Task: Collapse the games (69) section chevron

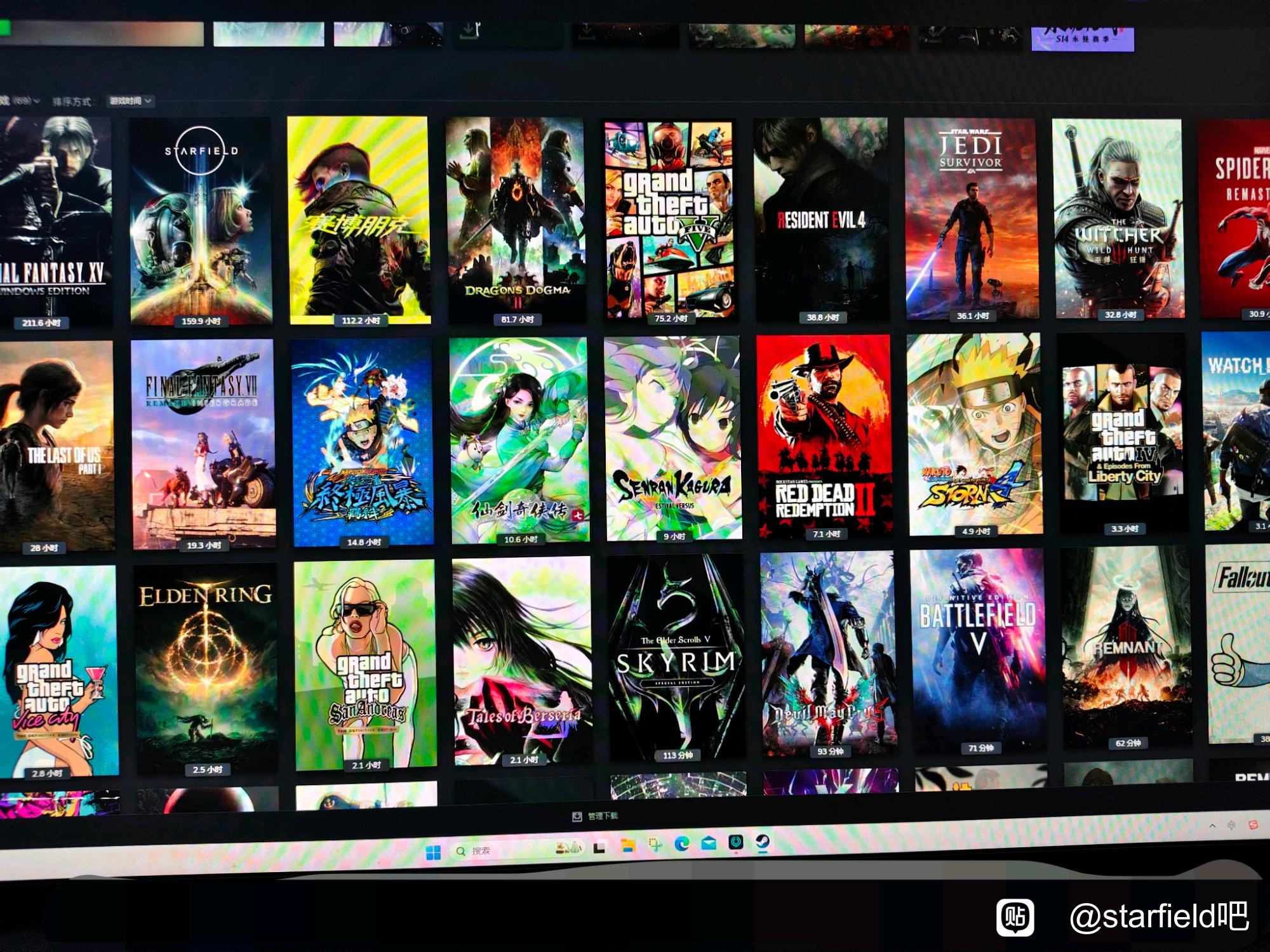Action: [36, 101]
